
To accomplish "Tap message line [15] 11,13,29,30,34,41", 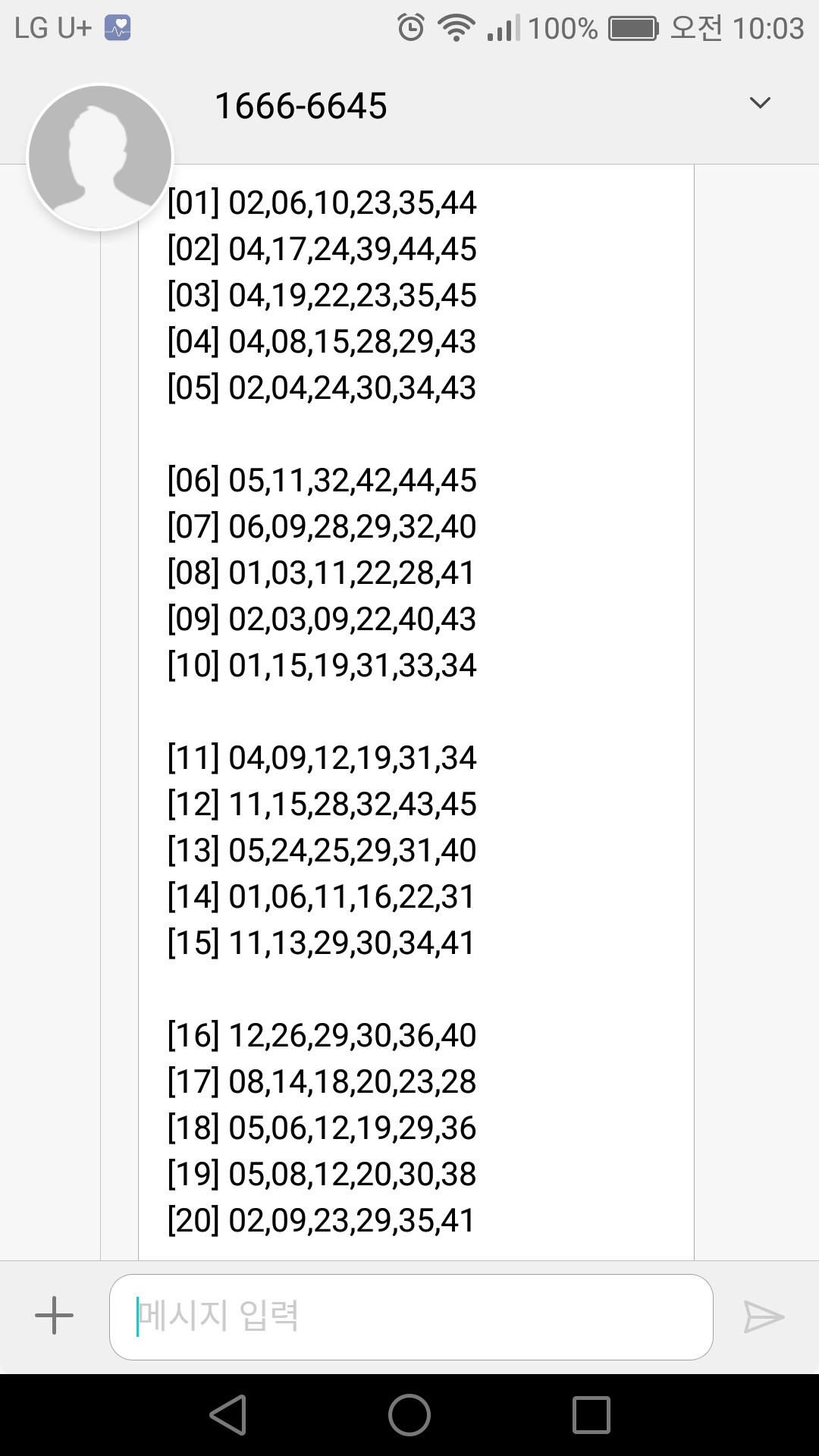I will [322, 943].
